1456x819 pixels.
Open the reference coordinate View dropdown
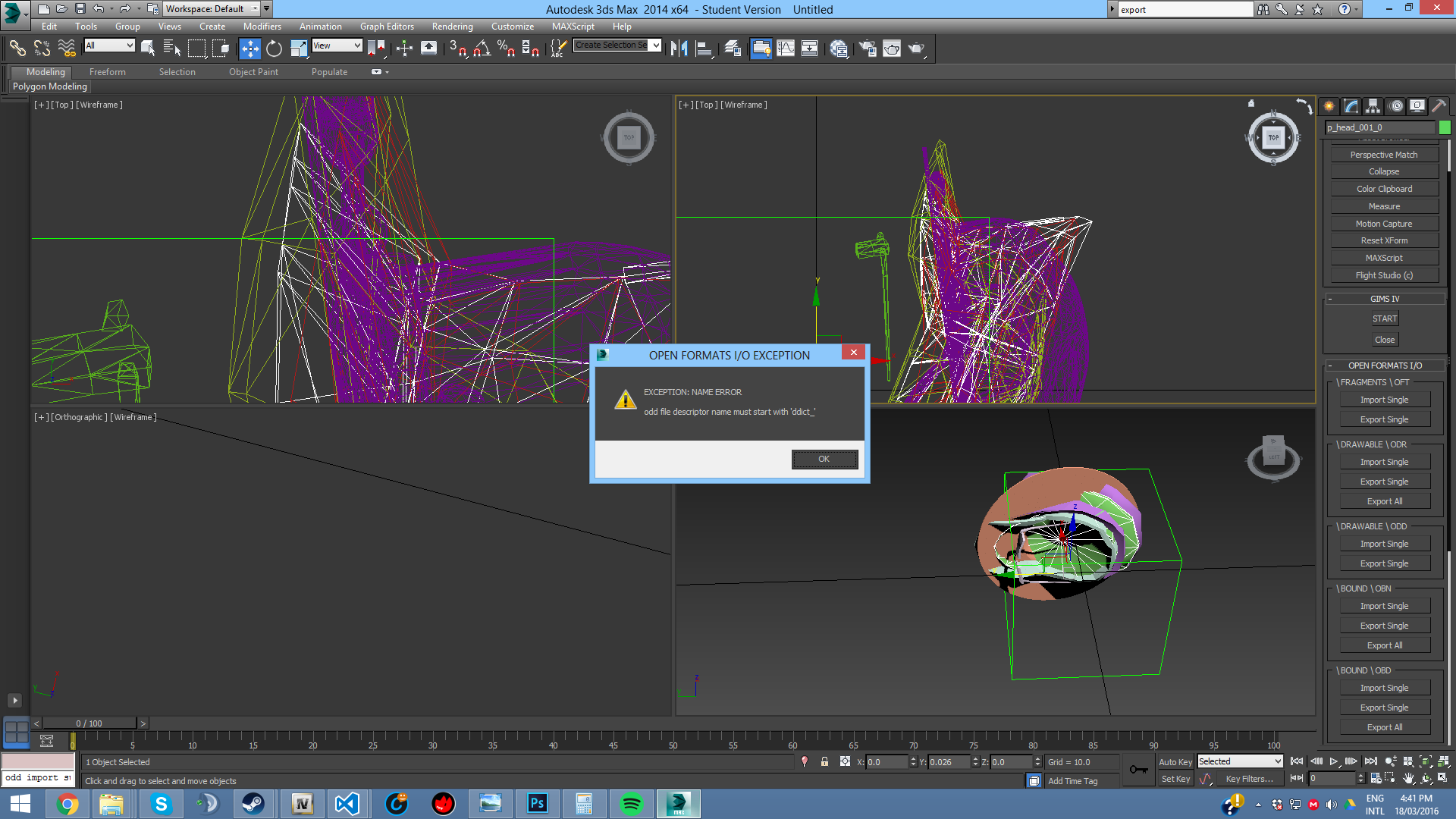click(x=337, y=45)
